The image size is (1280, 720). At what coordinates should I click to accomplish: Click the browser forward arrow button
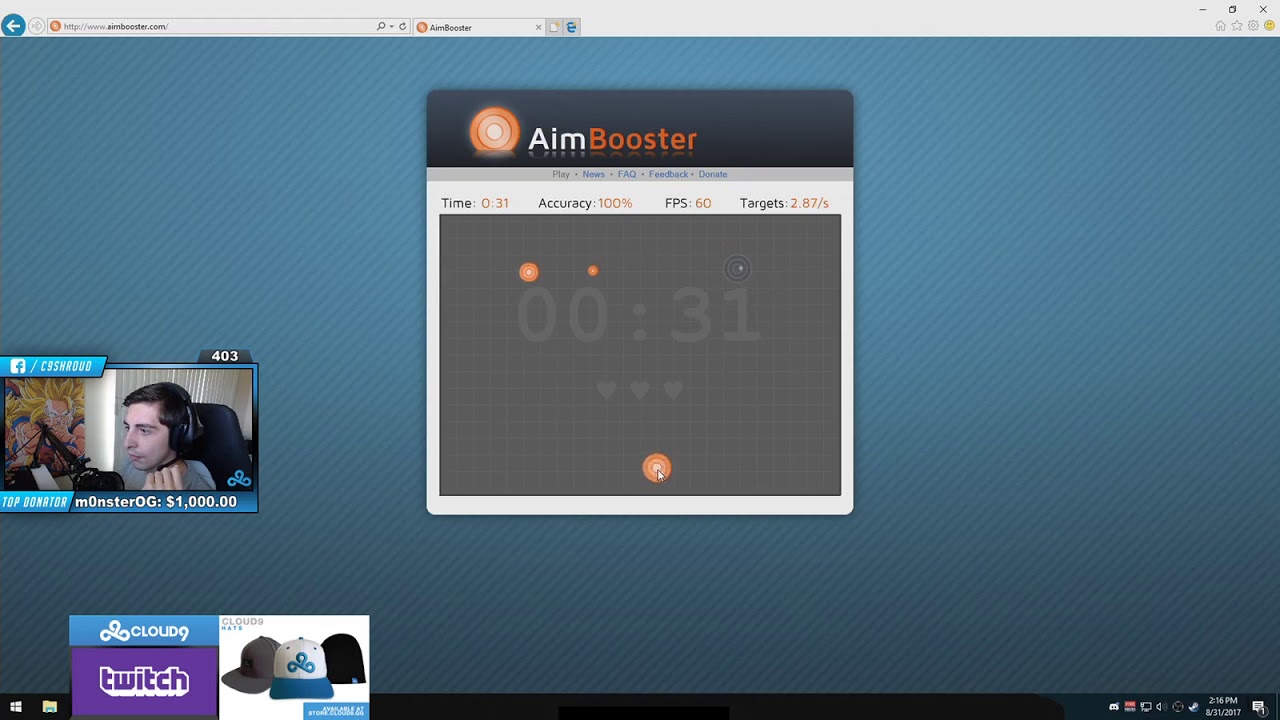pos(37,26)
